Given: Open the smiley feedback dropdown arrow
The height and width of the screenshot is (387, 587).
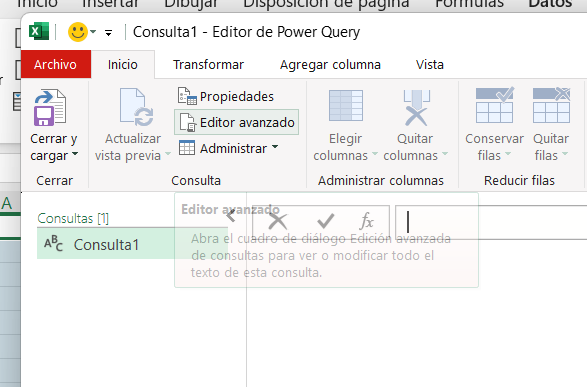Looking at the screenshot, I should click(x=93, y=32).
